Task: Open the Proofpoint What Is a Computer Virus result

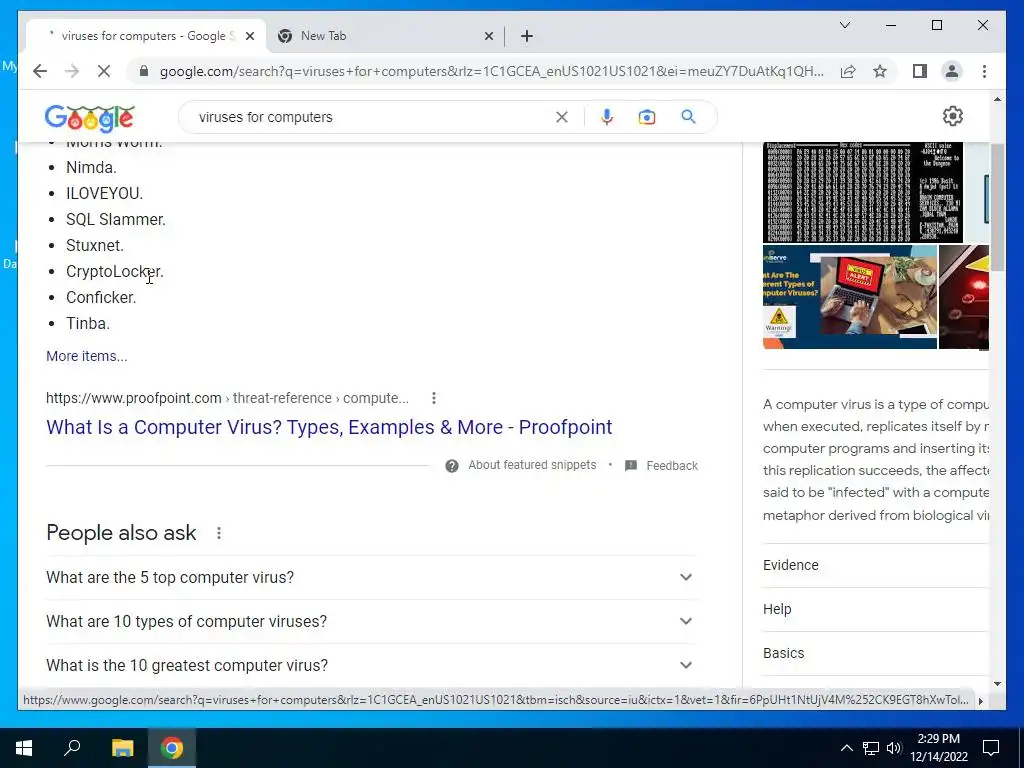Action: coord(329,427)
